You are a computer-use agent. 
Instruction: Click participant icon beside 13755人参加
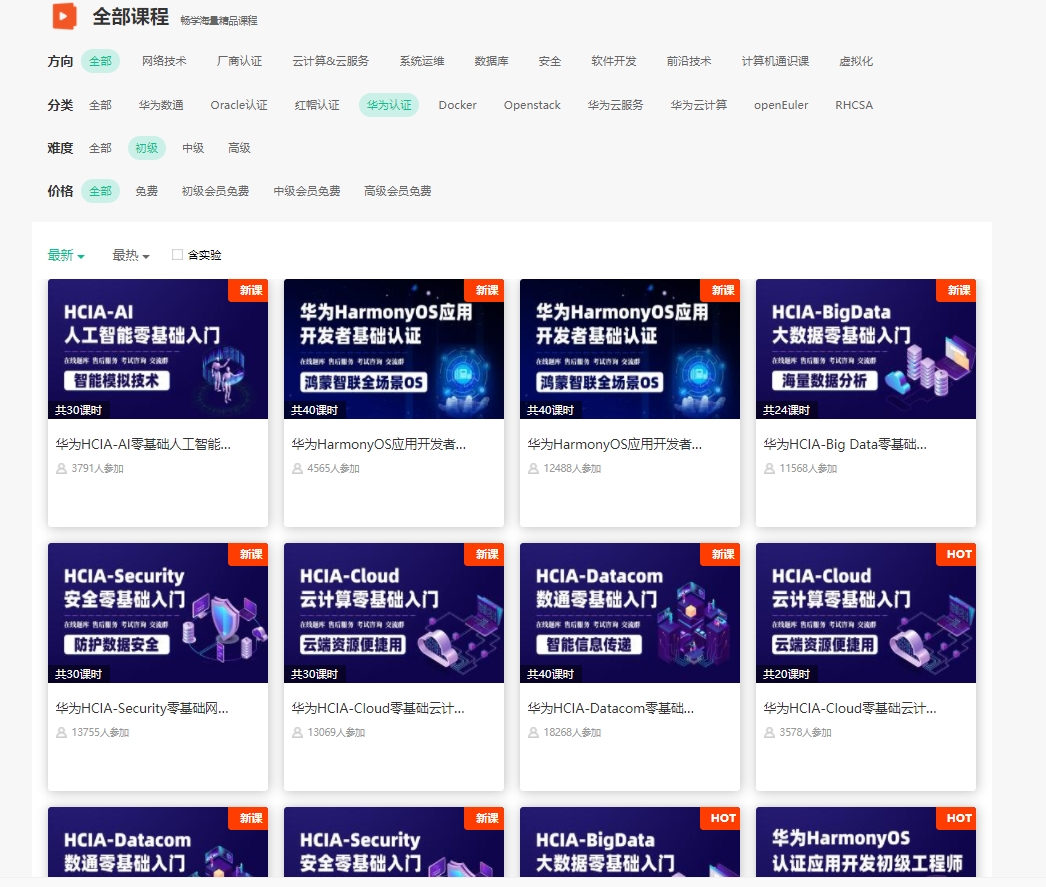click(x=62, y=733)
